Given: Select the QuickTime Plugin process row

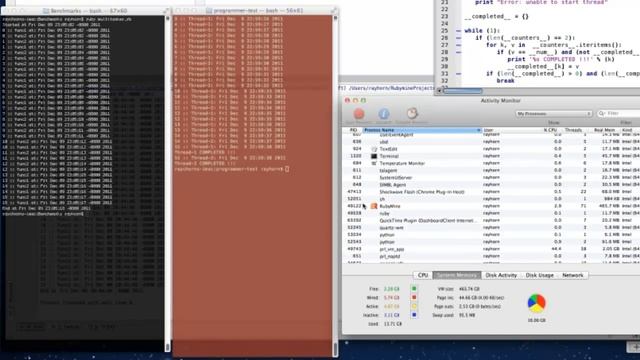Looking at the screenshot, I should [491, 220].
